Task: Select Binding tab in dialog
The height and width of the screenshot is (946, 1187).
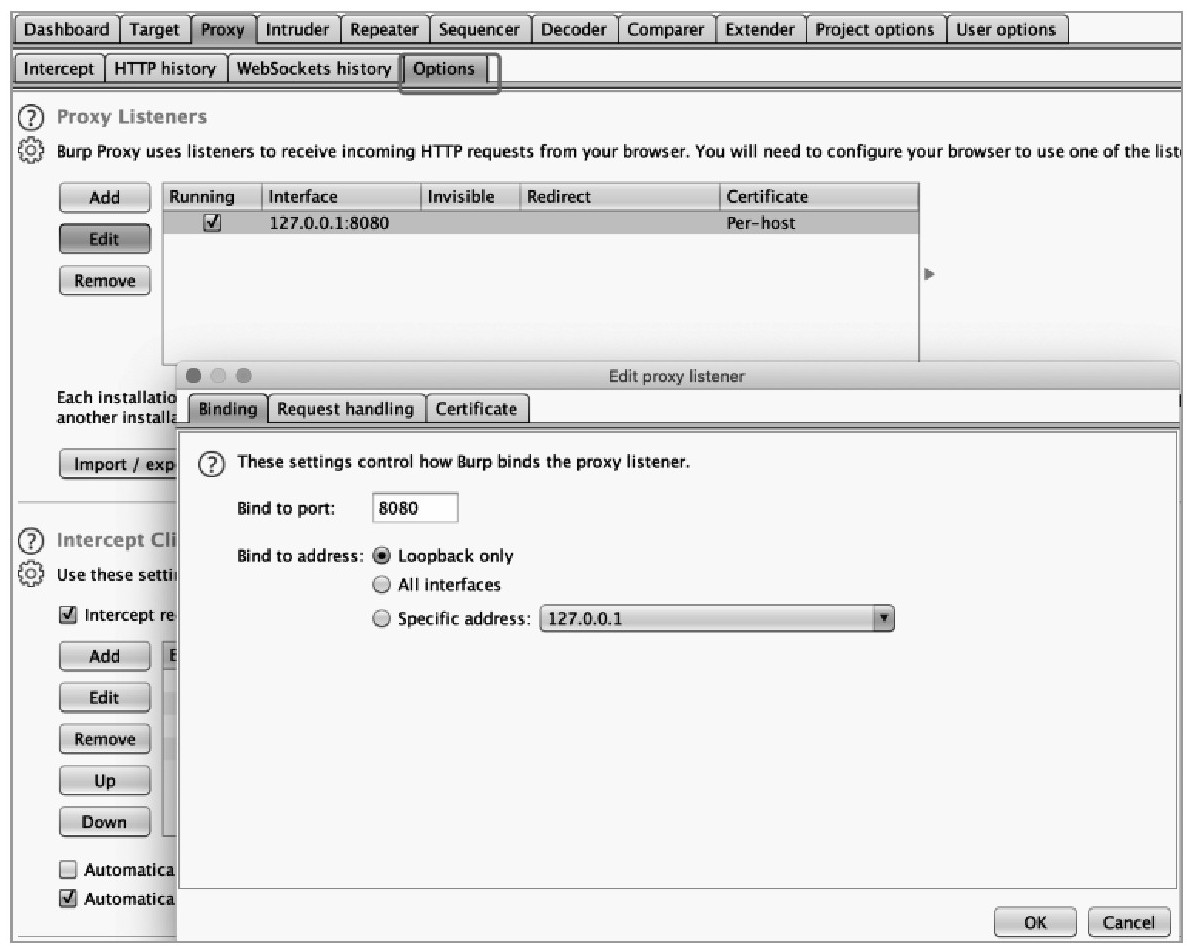Action: click(x=228, y=409)
